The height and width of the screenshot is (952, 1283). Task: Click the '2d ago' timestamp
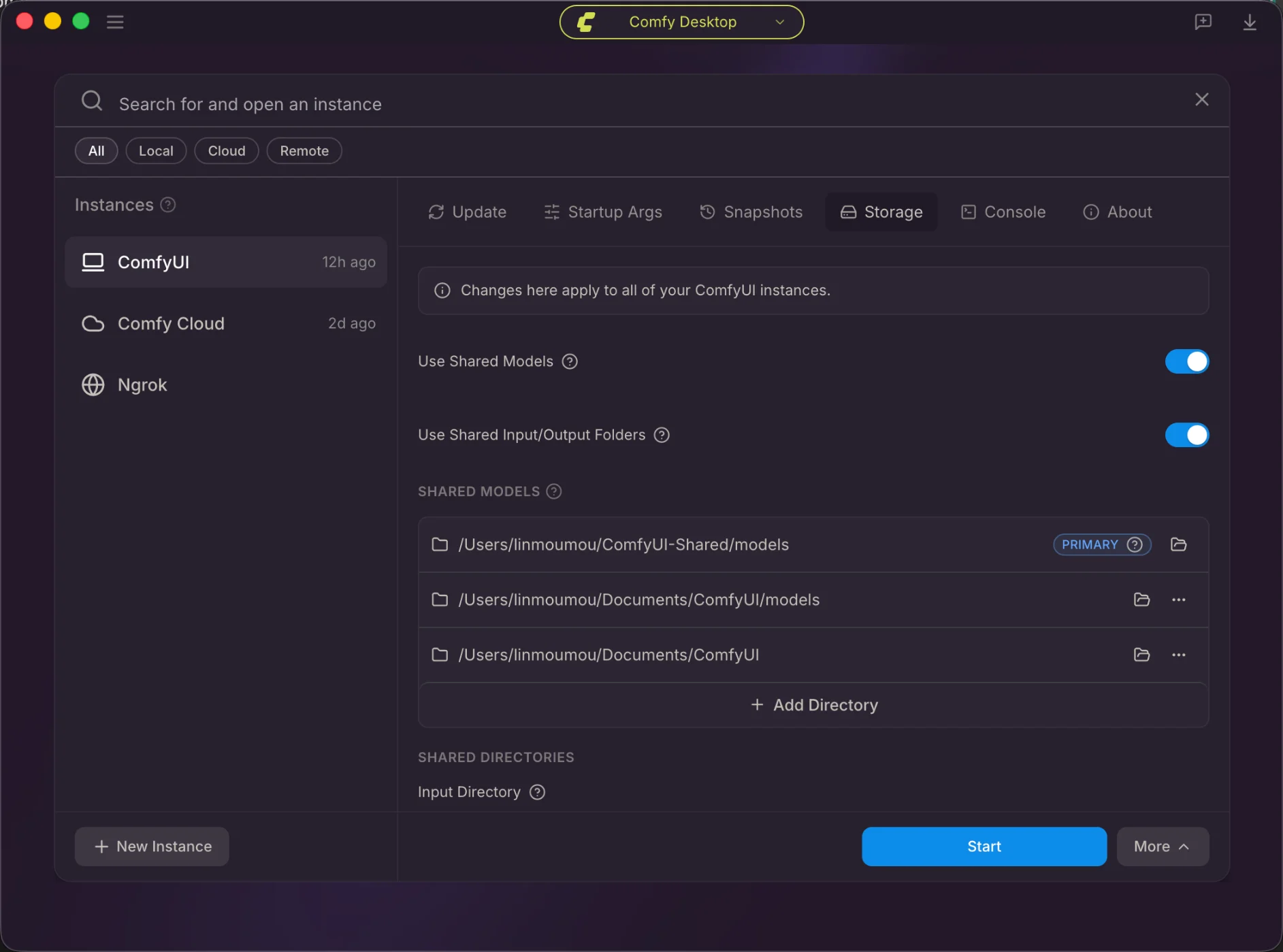(352, 323)
